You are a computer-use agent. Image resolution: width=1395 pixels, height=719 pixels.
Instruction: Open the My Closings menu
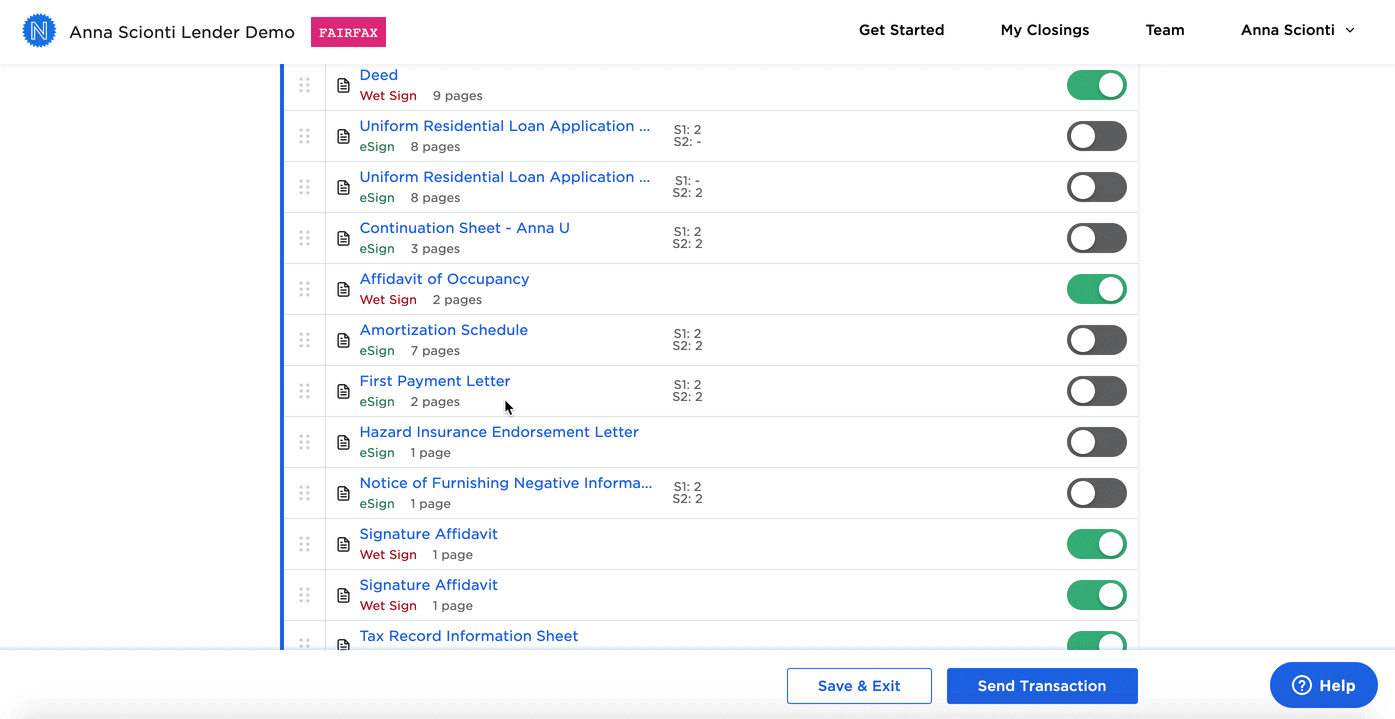point(1044,30)
